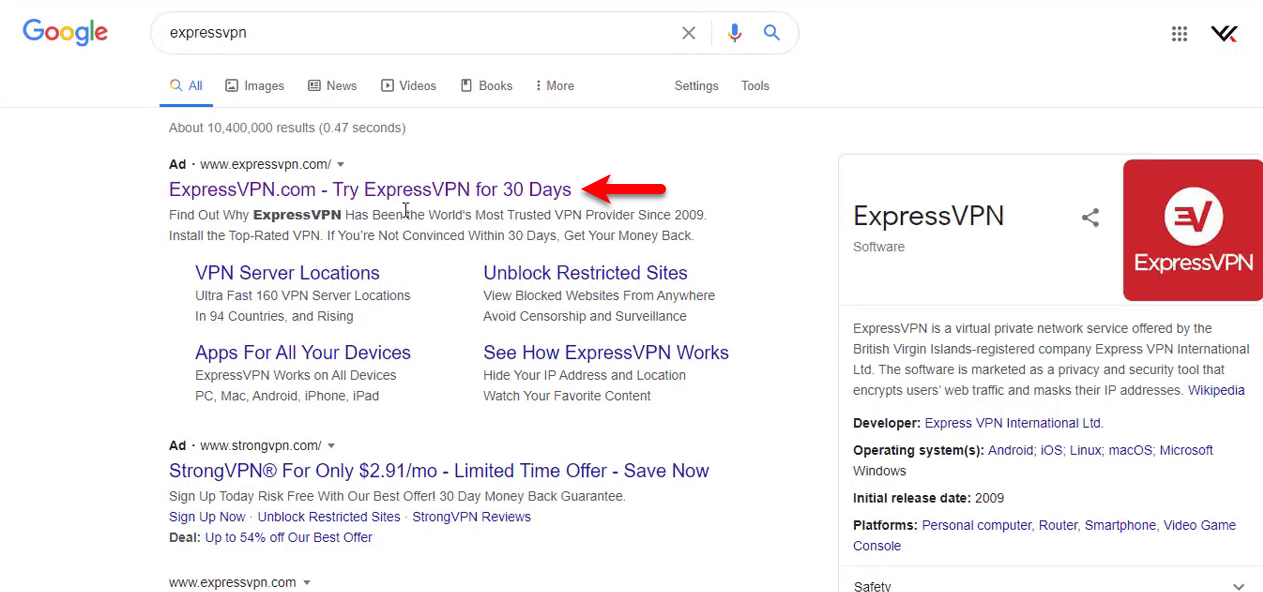
Task: Open the Unblock Restricted Sites sitelink heading
Action: click(x=586, y=273)
